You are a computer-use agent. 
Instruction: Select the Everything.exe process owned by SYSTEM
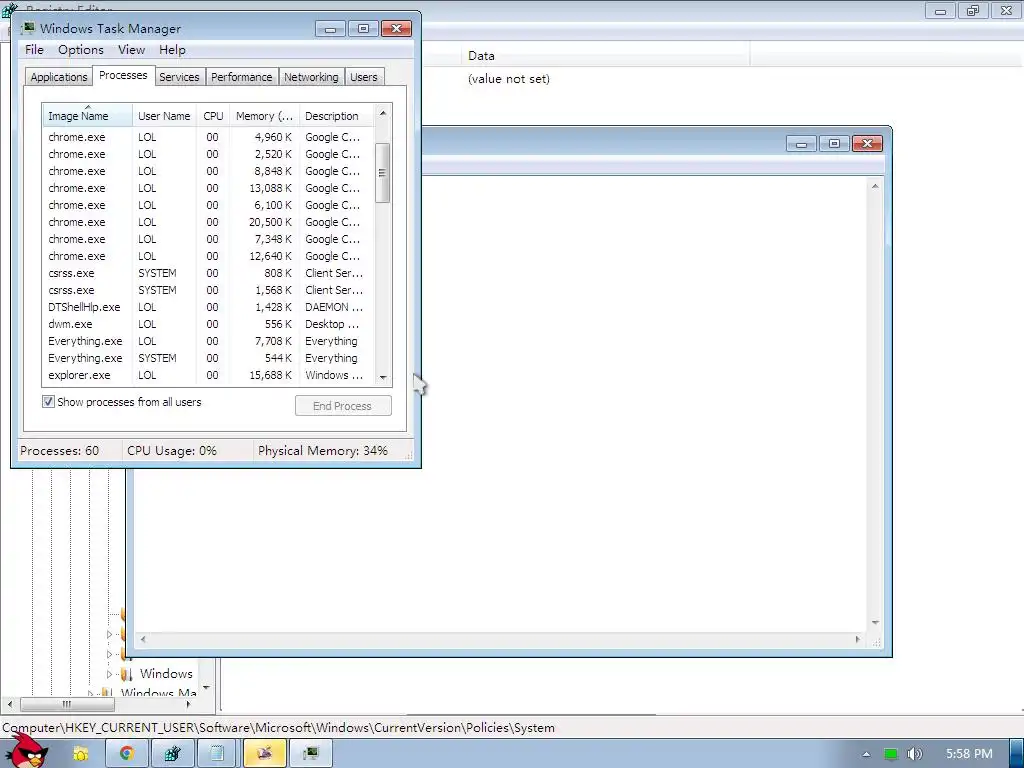[208, 358]
